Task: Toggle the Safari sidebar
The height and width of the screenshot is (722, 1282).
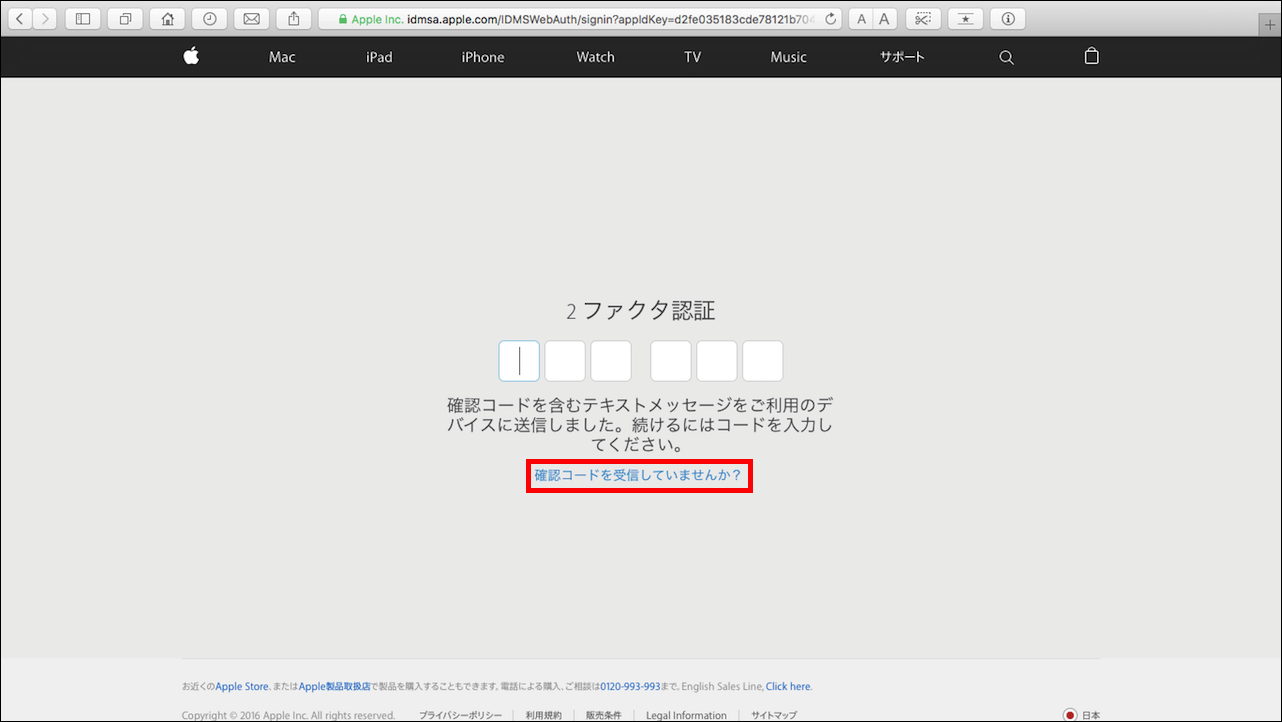Action: tap(83, 17)
